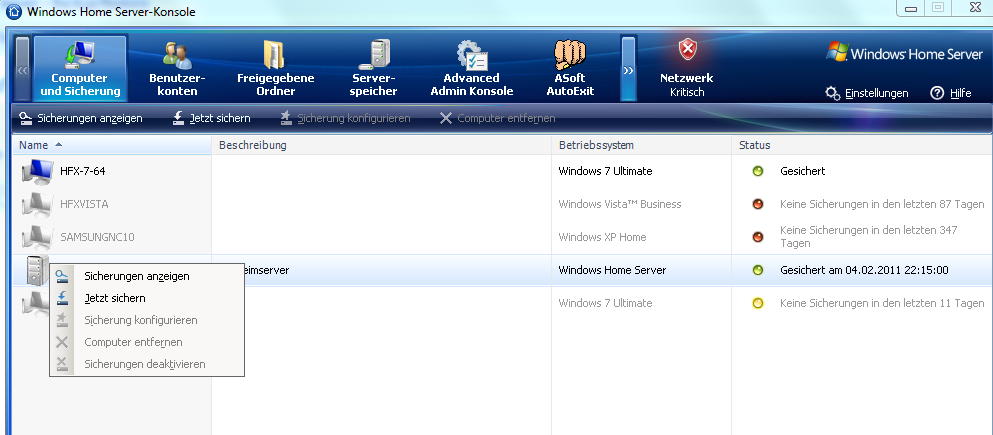Select the SAMSUNGNC10 computer row
This screenshot has height=435, width=993.
coord(503,237)
